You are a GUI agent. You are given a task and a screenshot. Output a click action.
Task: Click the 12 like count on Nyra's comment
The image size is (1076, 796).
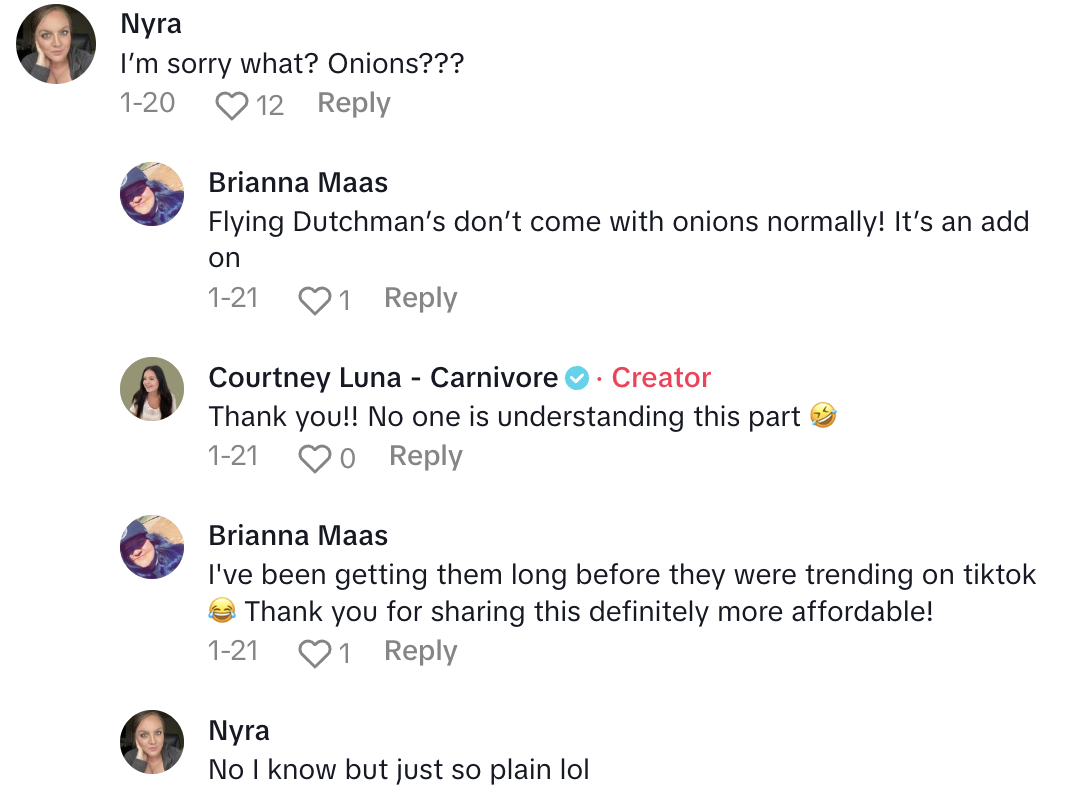269,105
